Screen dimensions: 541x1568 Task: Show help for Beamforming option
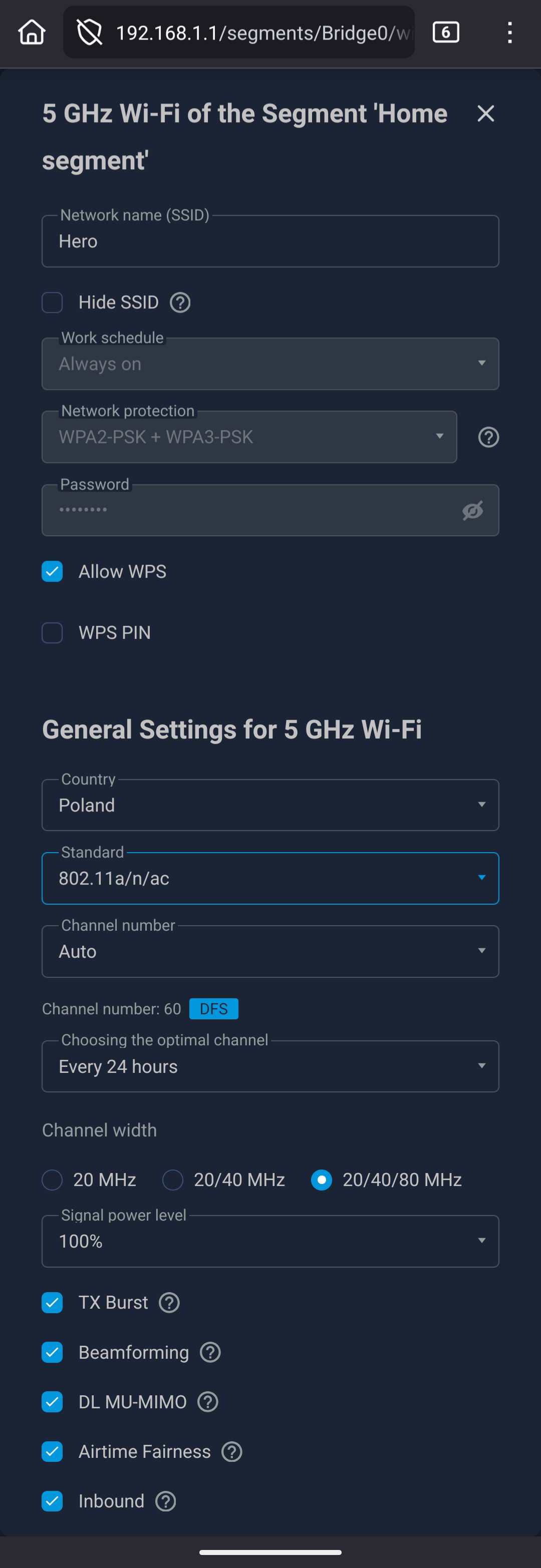coord(210,1353)
